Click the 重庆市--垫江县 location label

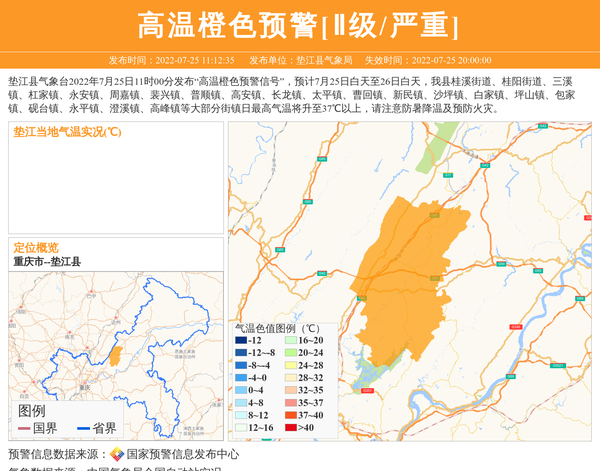click(47, 262)
